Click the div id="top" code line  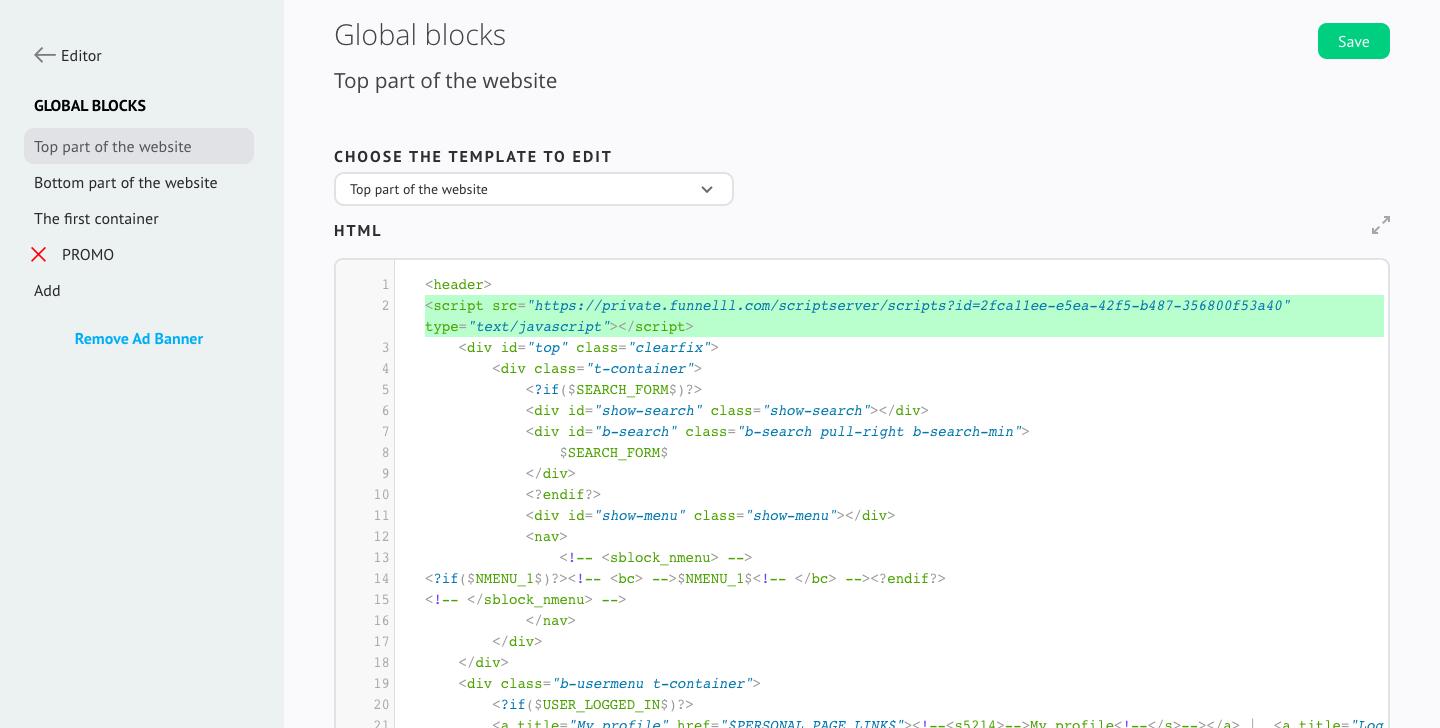pyautogui.click(x=589, y=348)
